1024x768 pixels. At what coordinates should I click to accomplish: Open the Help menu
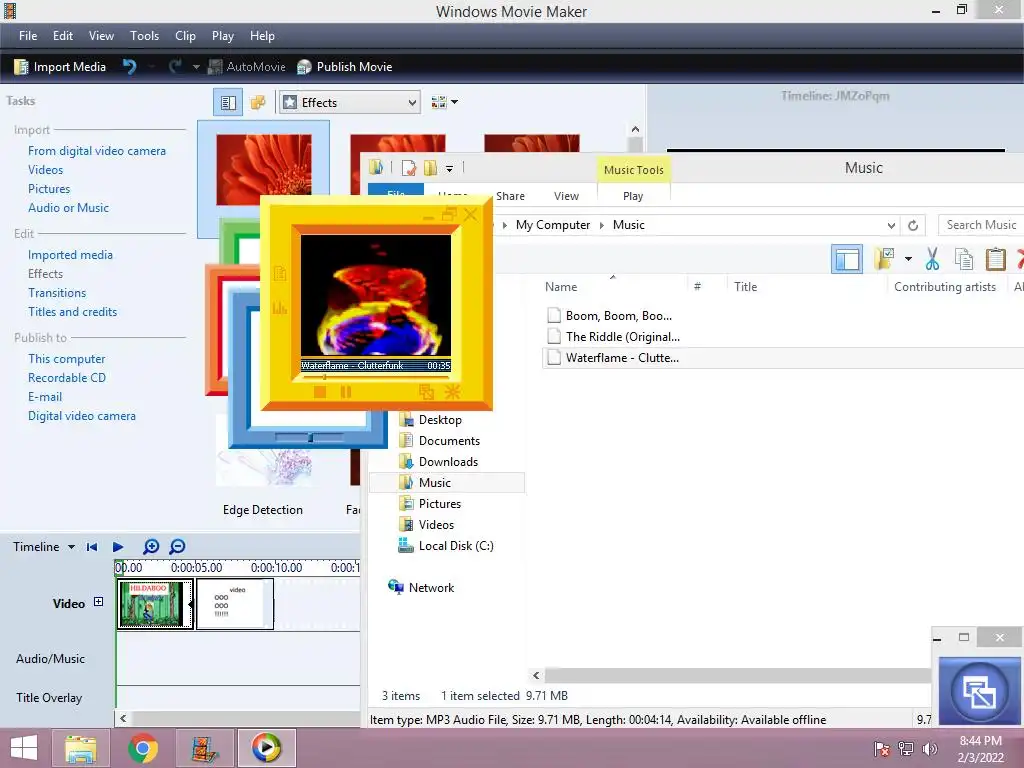click(x=262, y=36)
